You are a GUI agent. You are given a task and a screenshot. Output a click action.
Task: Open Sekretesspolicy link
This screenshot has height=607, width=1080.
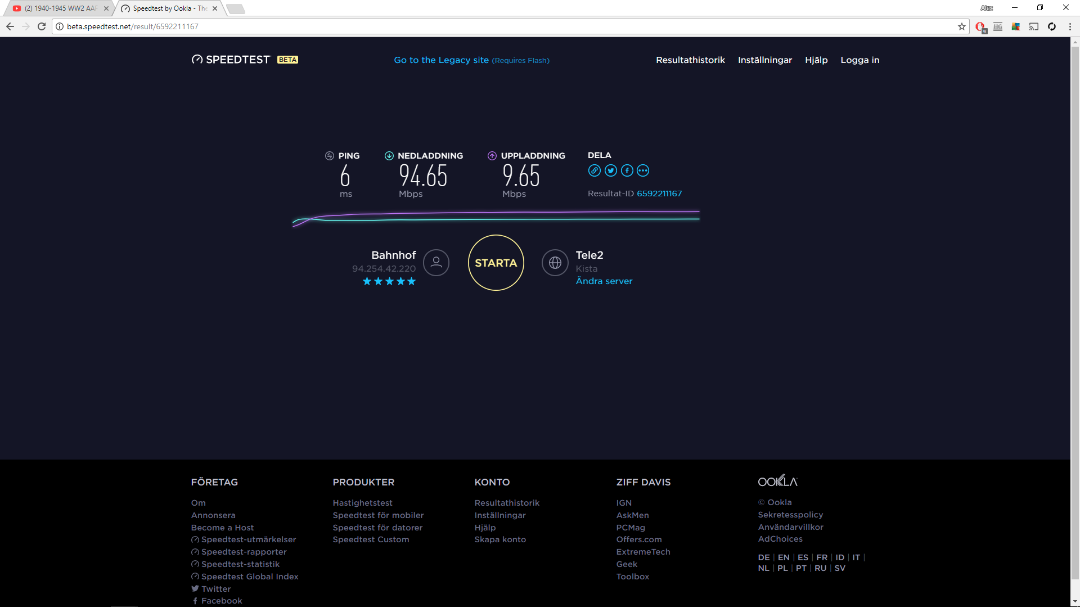(791, 515)
